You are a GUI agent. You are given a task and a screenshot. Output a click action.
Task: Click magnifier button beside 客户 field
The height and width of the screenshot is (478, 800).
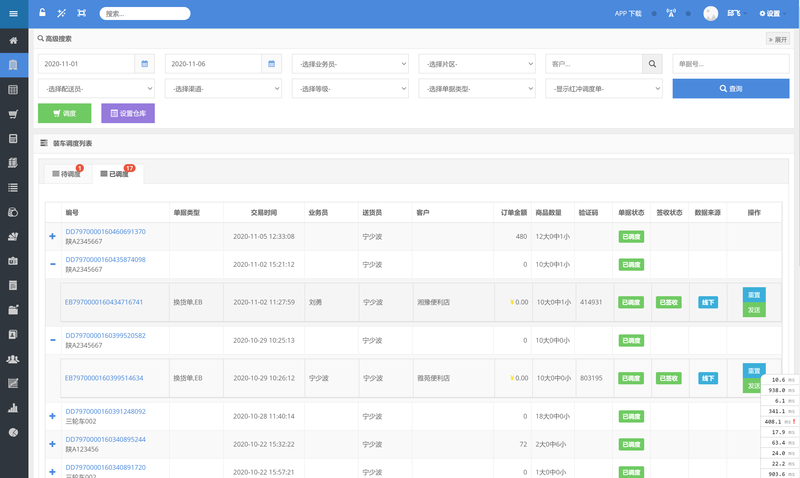pos(652,64)
